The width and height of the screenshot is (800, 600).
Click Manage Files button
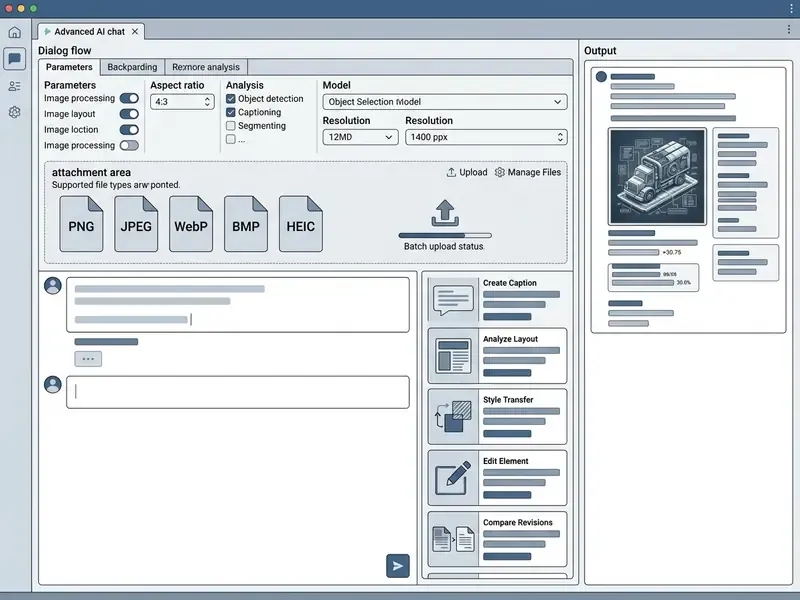click(528, 172)
